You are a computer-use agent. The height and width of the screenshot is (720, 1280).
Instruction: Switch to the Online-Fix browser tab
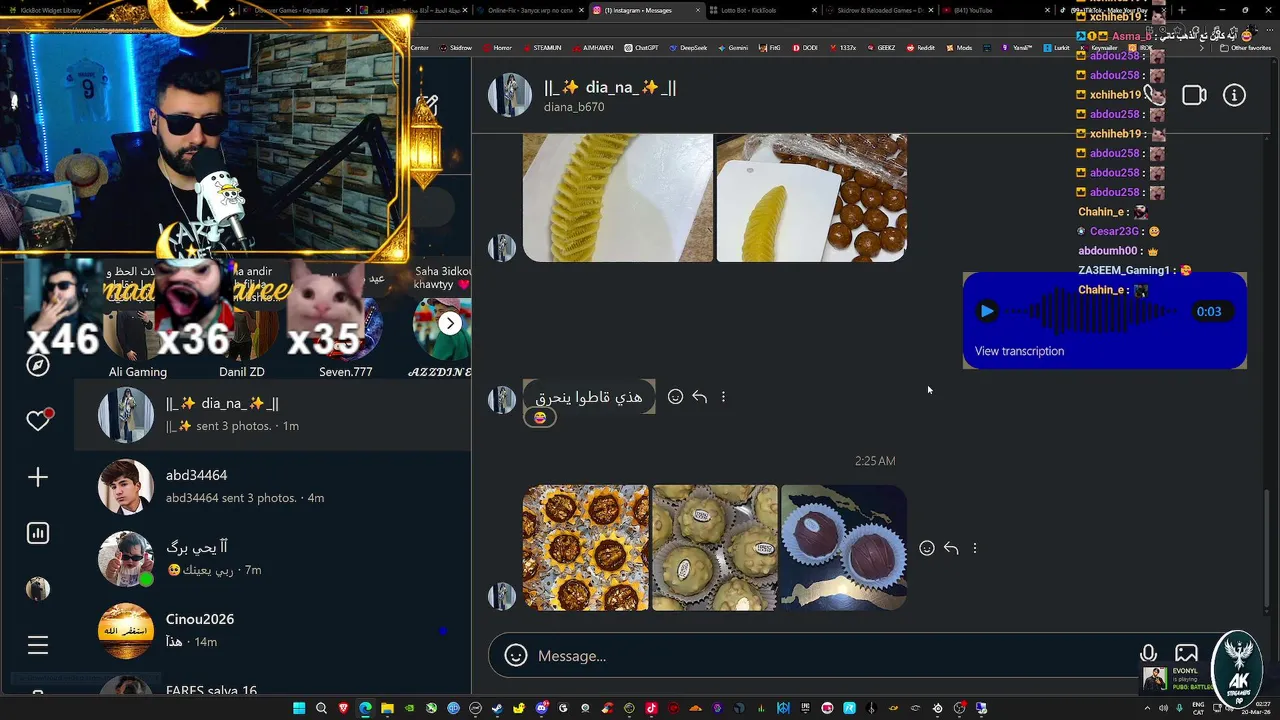point(530,11)
